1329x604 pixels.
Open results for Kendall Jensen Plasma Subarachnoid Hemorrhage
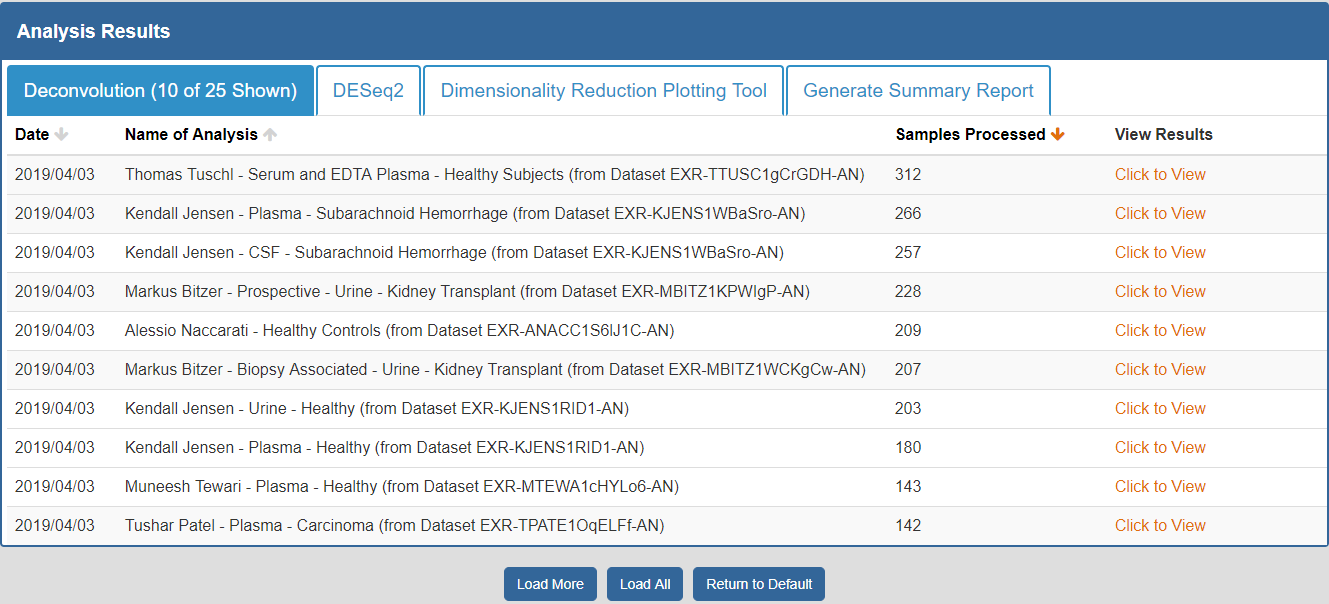coord(1160,213)
